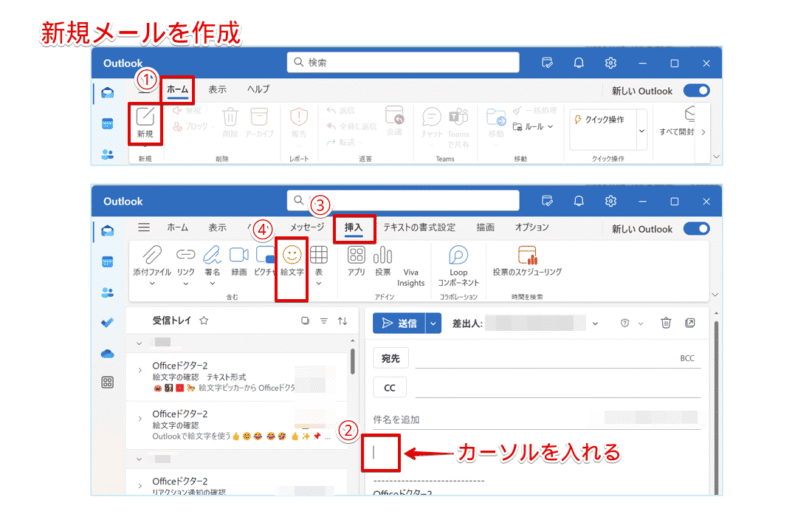Open message with Outlookで絵文字を使う preview

point(237,425)
